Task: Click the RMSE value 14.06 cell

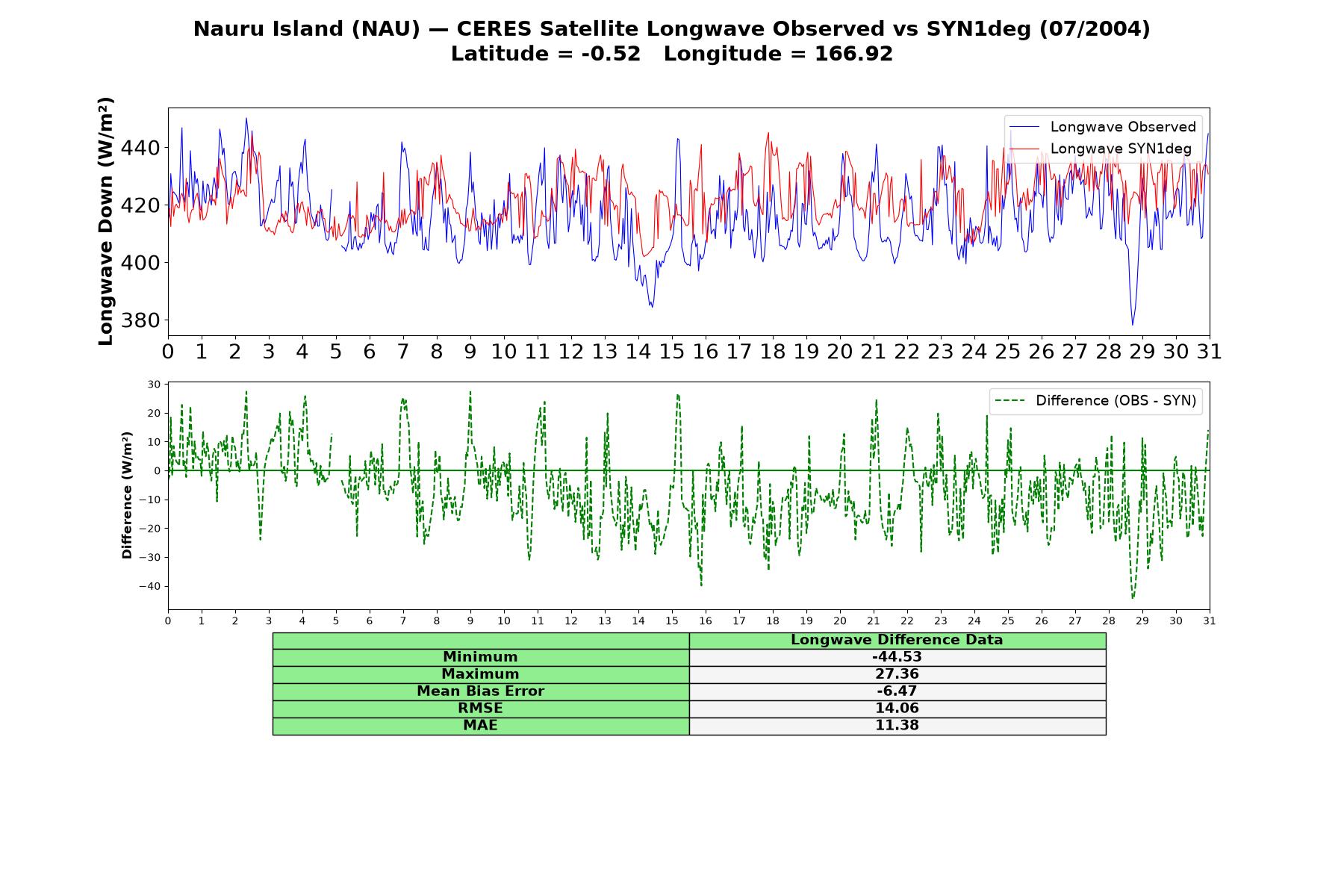Action: (897, 709)
